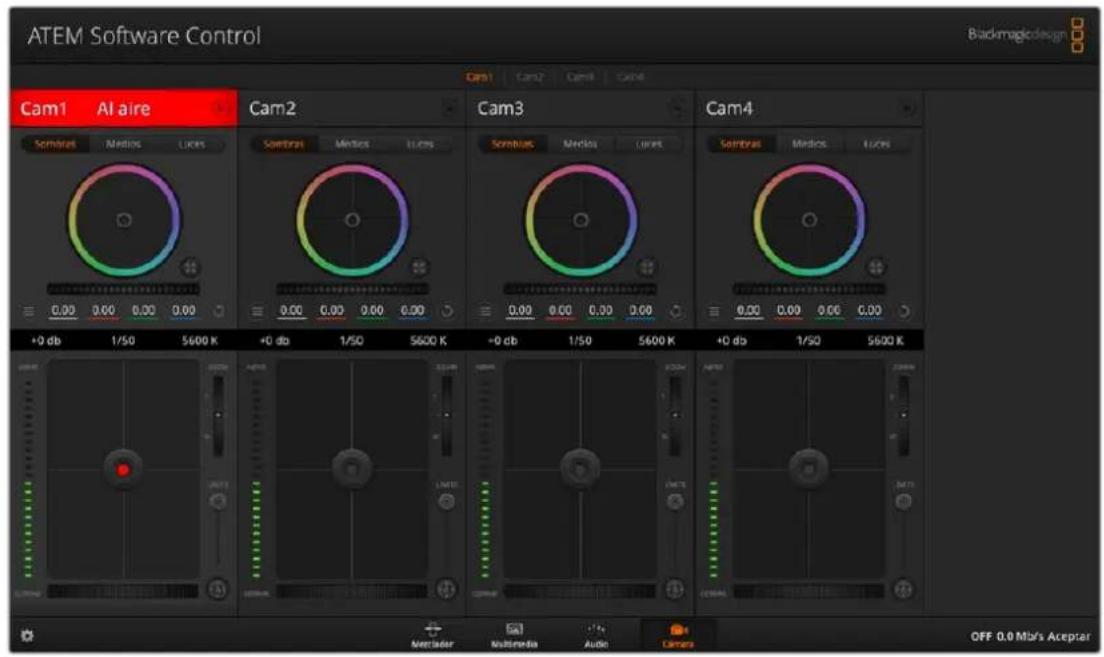The height and width of the screenshot is (657, 1104).
Task: Choose Sombras for Cam3 color wheel
Action: pyautogui.click(x=512, y=144)
